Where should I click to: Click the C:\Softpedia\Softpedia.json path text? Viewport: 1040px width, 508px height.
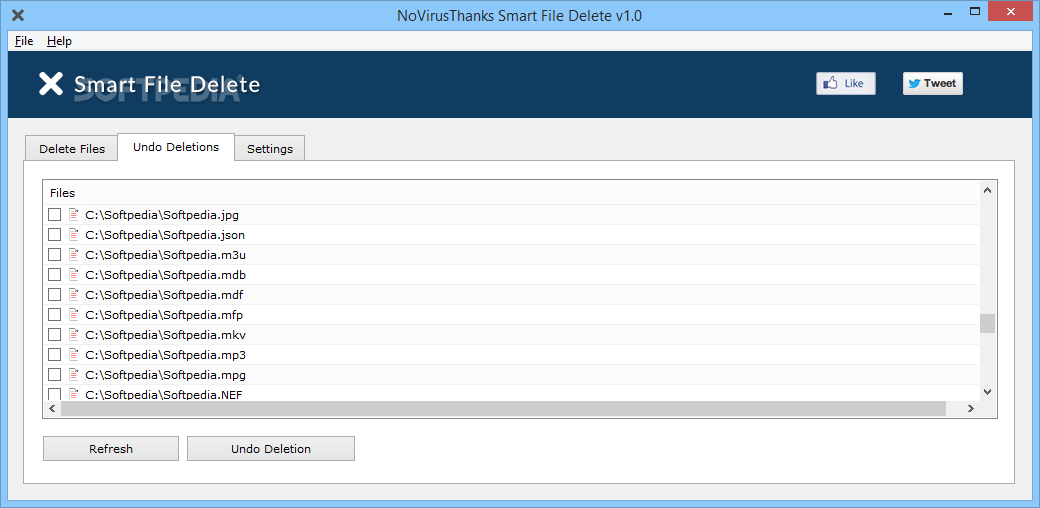(165, 235)
